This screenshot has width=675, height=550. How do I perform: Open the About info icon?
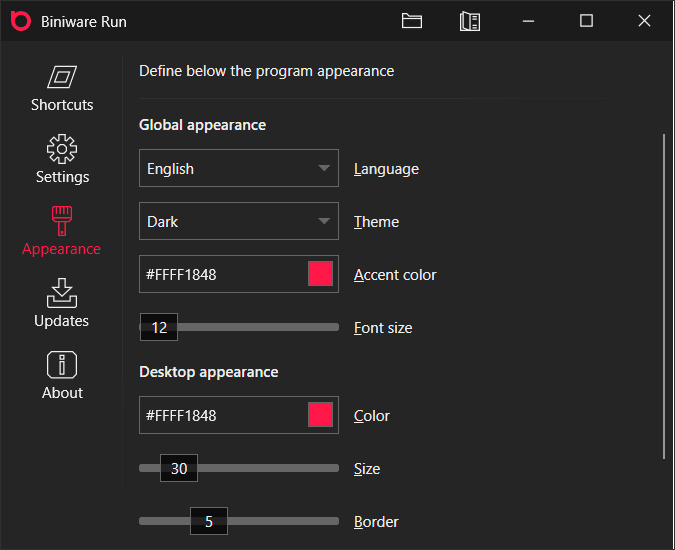(x=62, y=366)
